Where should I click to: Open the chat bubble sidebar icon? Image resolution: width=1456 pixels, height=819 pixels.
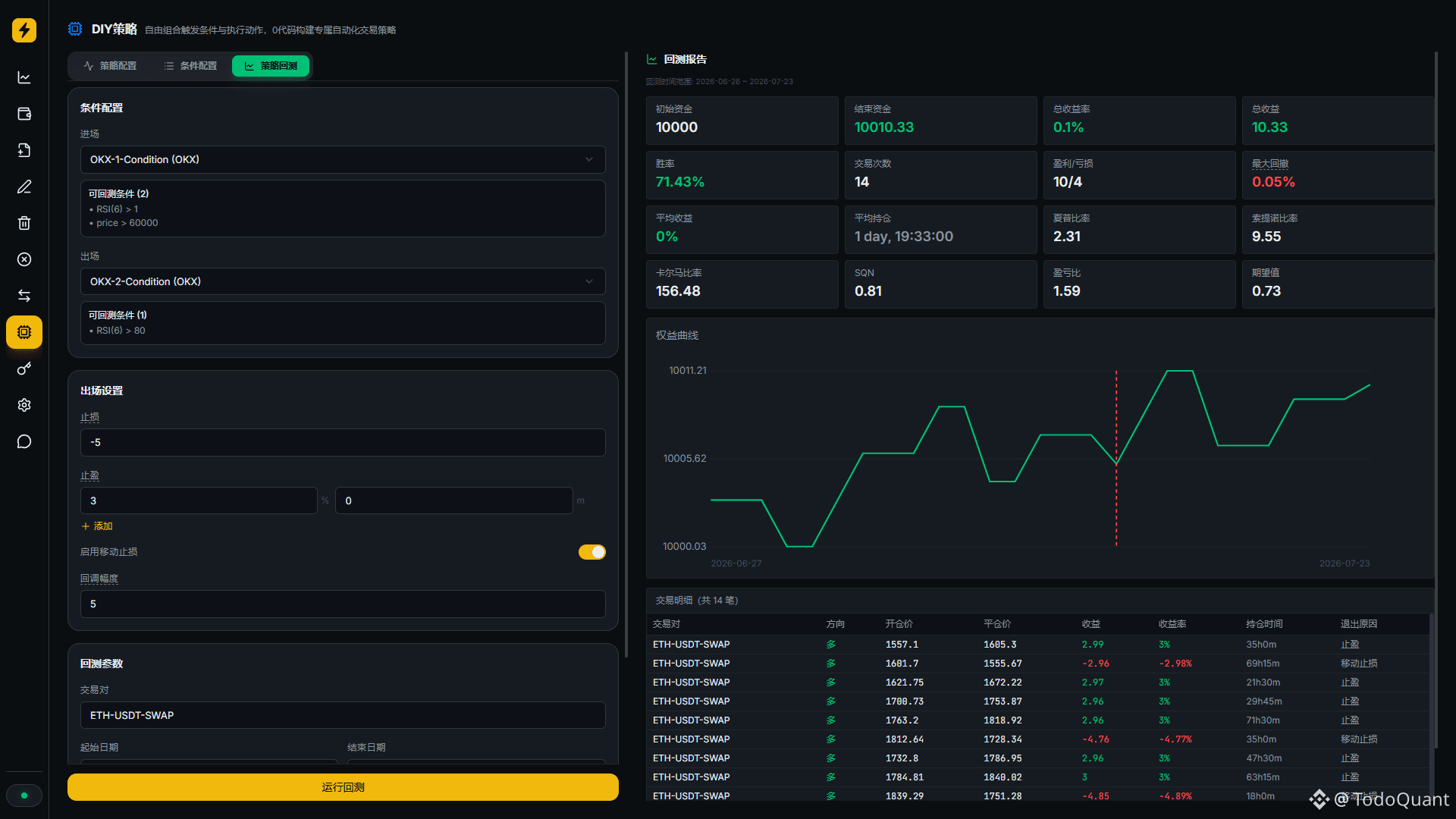[24, 441]
